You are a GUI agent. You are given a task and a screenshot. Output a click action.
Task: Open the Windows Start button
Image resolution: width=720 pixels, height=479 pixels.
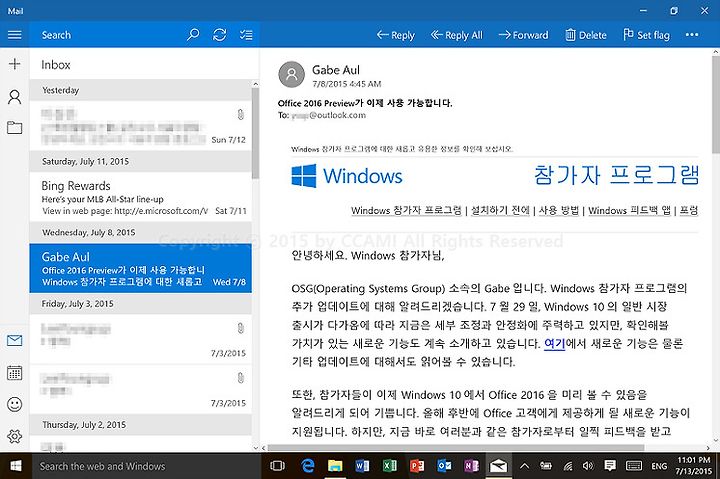[x=16, y=466]
